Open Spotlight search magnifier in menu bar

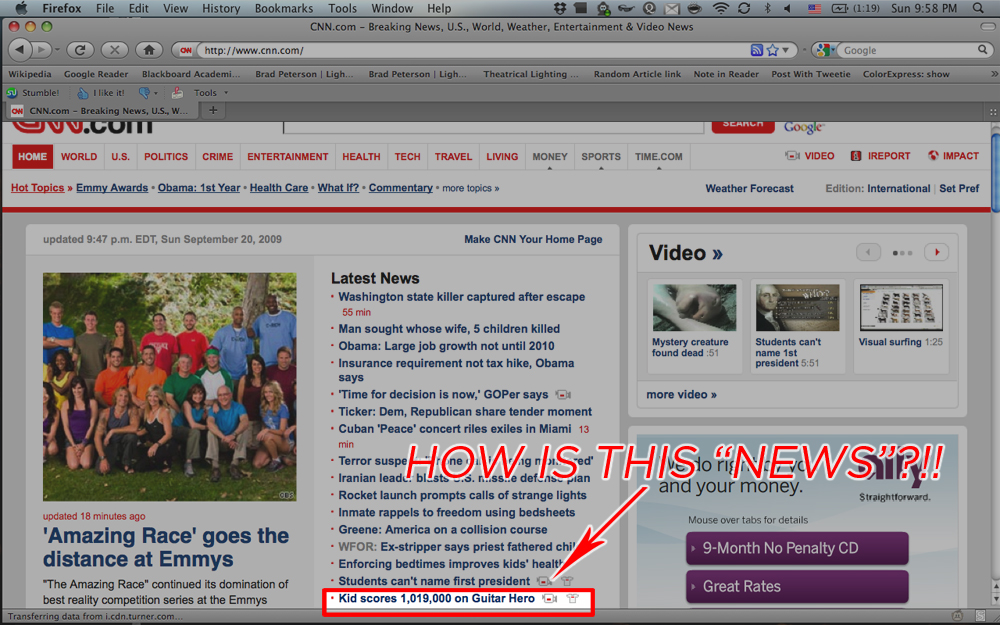coord(978,8)
